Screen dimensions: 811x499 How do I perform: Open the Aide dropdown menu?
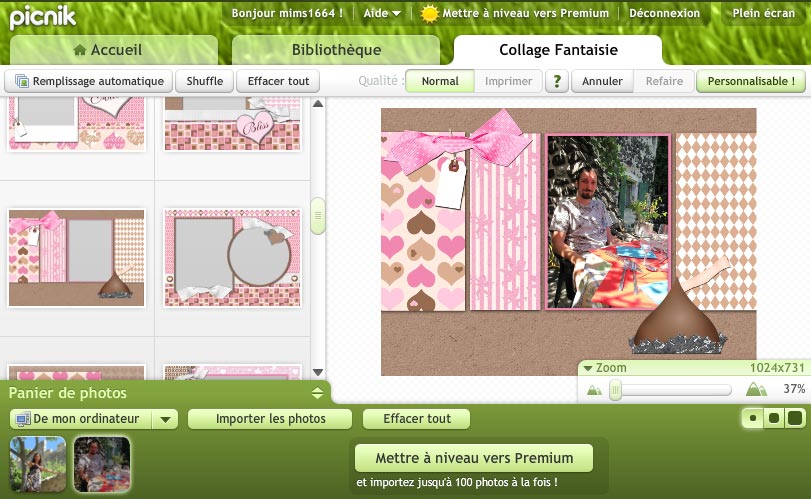tap(382, 13)
